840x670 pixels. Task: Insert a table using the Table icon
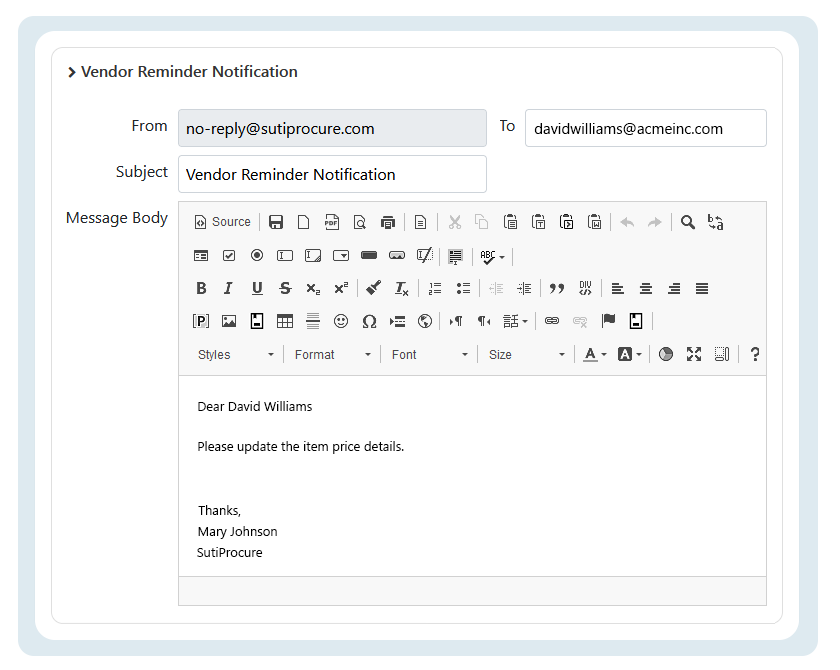coord(285,321)
